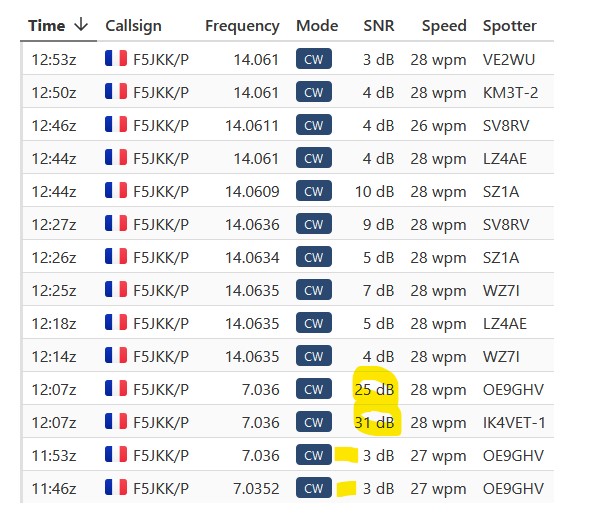Click the French flag in the 11:46z row
Screen dimensions: 591x528
tap(116, 488)
